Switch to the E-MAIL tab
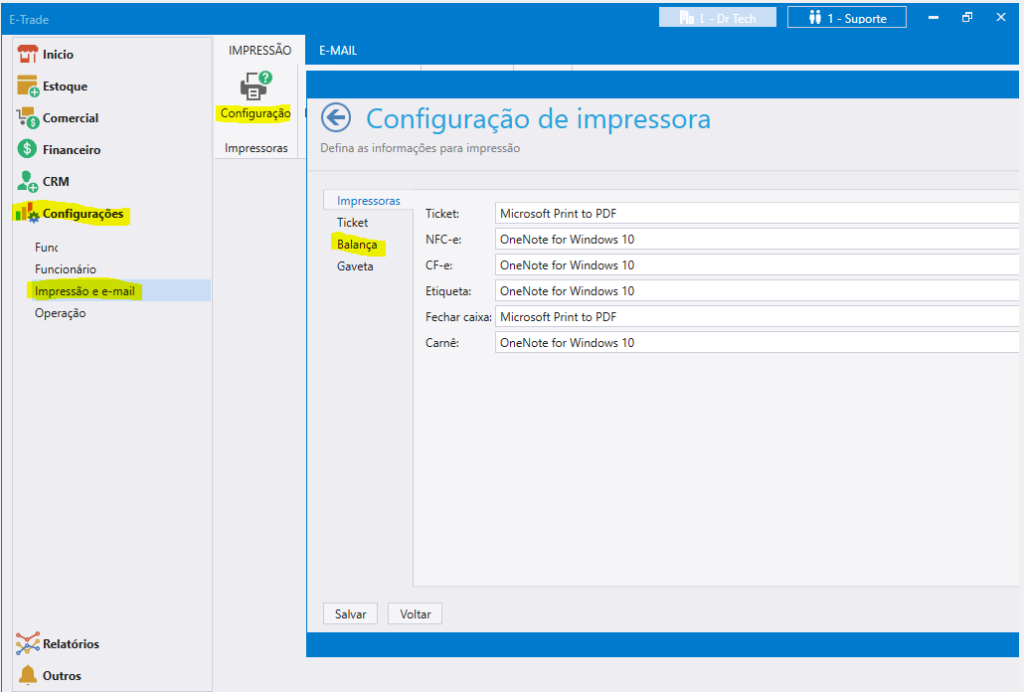Image resolution: width=1024 pixels, height=692 pixels. pyautogui.click(x=338, y=50)
